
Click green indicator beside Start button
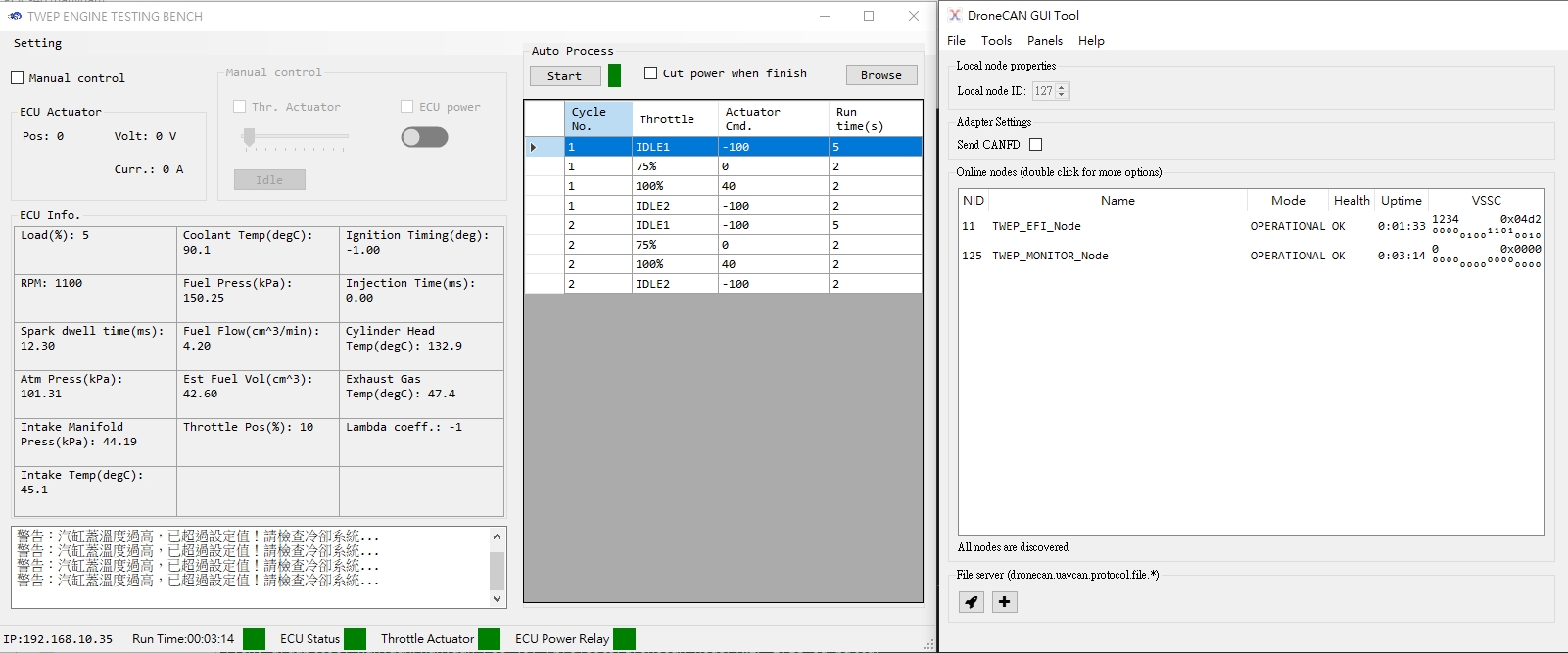point(614,75)
